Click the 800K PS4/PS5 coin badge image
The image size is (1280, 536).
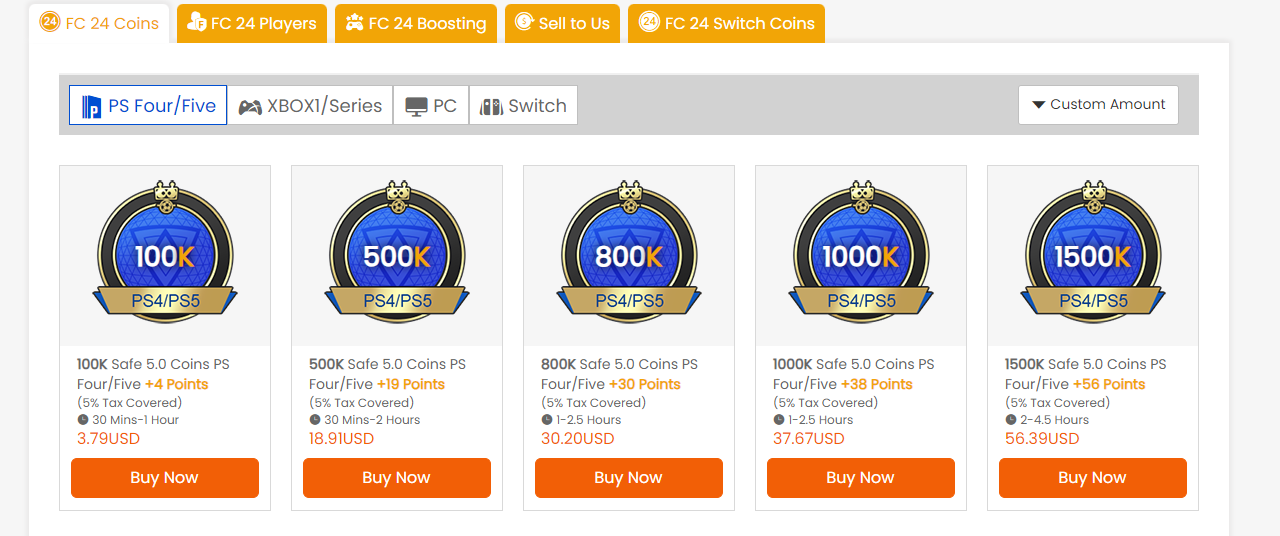(x=629, y=255)
